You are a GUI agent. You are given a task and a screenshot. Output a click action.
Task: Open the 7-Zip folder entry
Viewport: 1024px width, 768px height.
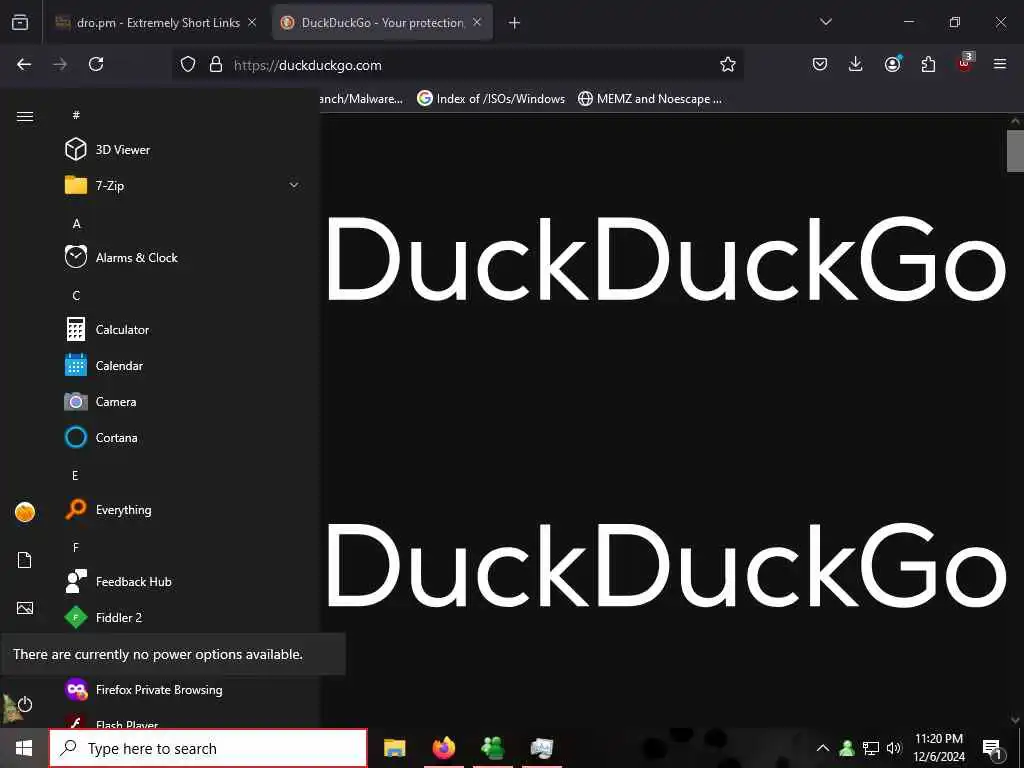click(x=183, y=185)
